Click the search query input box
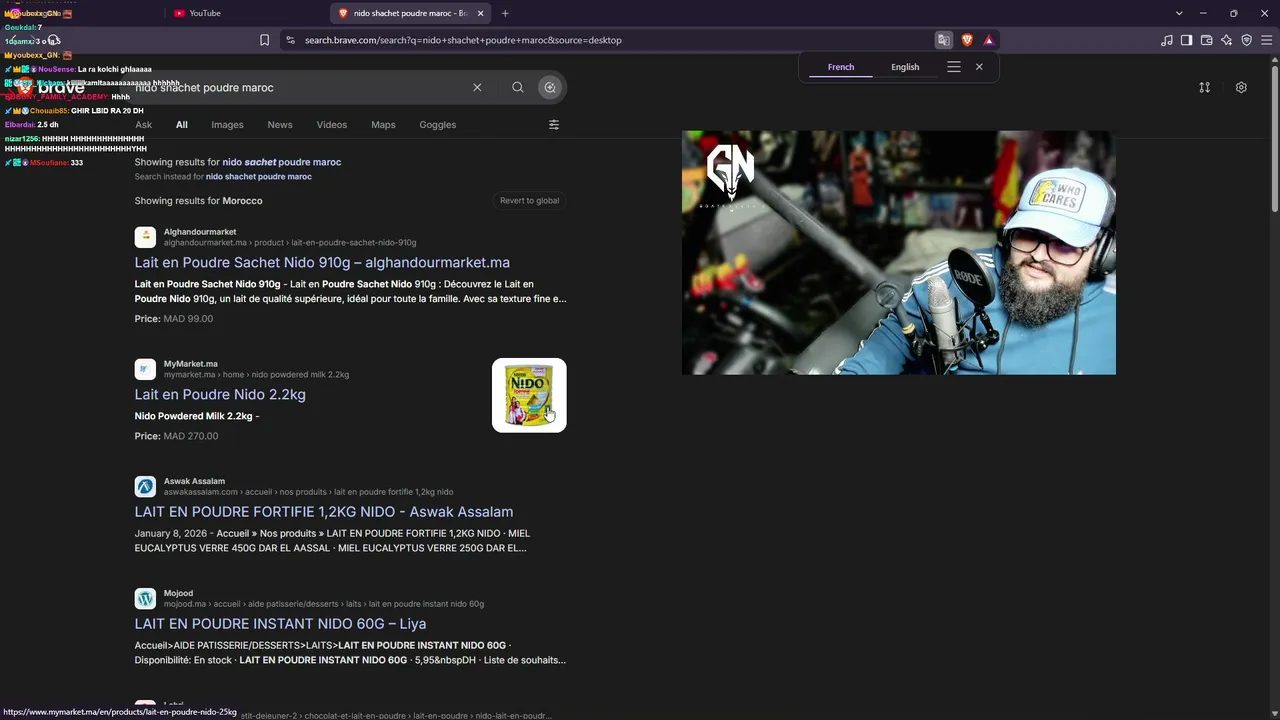Screen dimensions: 1280x720 (300, 88)
